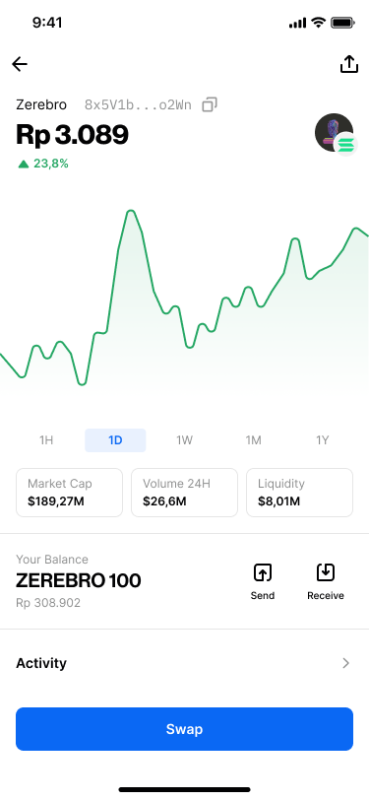Tap the Receive icon
Viewport: 369px width, 800px height.
(325, 572)
